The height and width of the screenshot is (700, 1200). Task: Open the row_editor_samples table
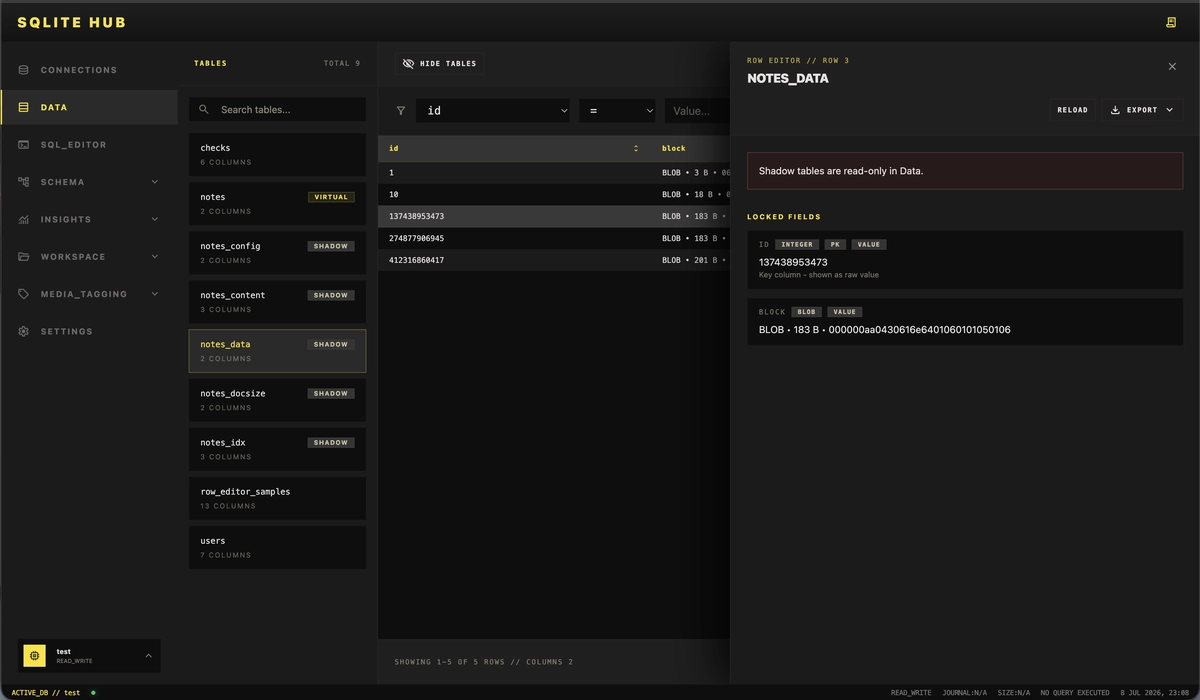pos(277,498)
